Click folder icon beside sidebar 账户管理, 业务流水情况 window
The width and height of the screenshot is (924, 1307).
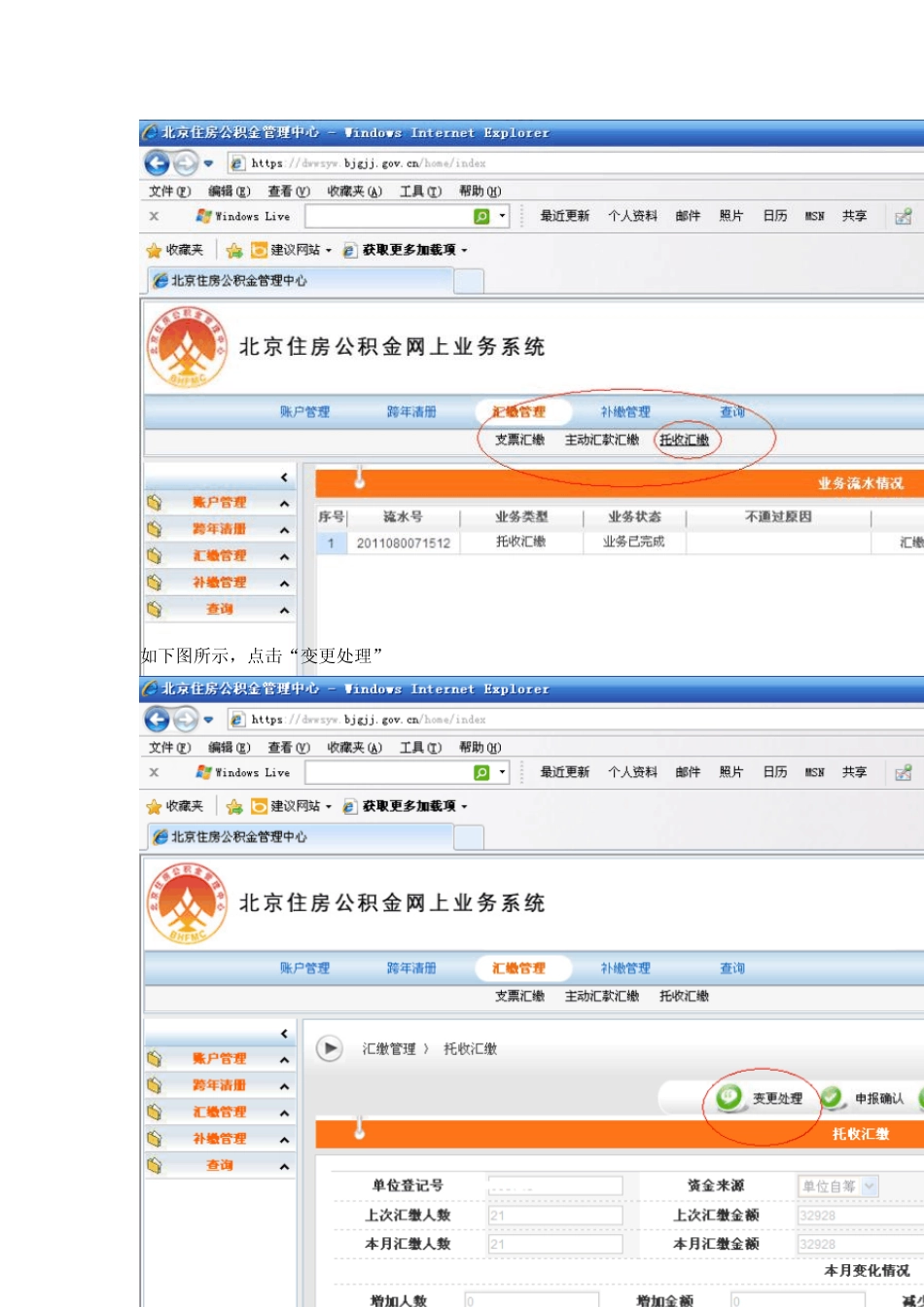[x=154, y=503]
